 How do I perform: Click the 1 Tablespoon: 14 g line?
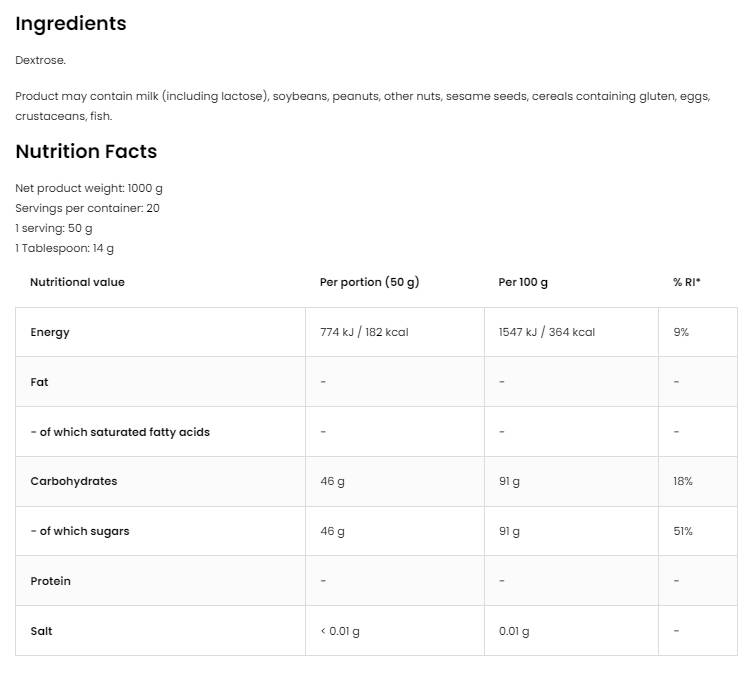tap(65, 248)
